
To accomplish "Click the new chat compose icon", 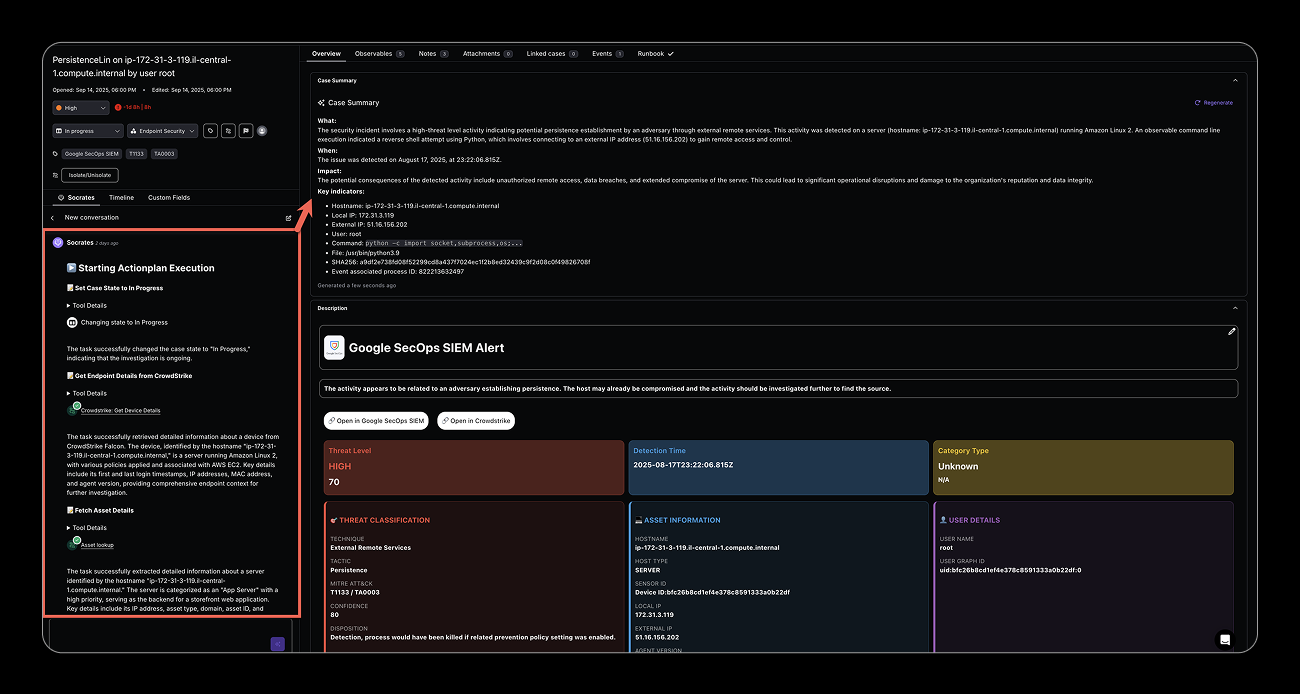I will [x=288, y=217].
